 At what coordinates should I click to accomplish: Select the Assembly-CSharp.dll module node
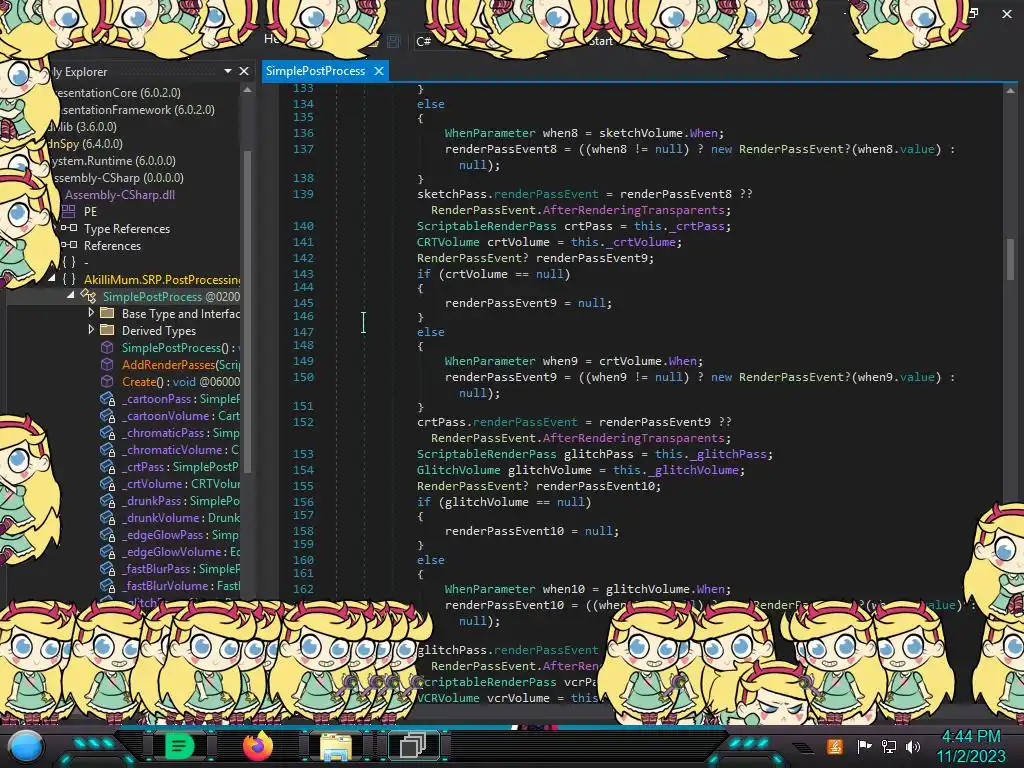(x=120, y=194)
